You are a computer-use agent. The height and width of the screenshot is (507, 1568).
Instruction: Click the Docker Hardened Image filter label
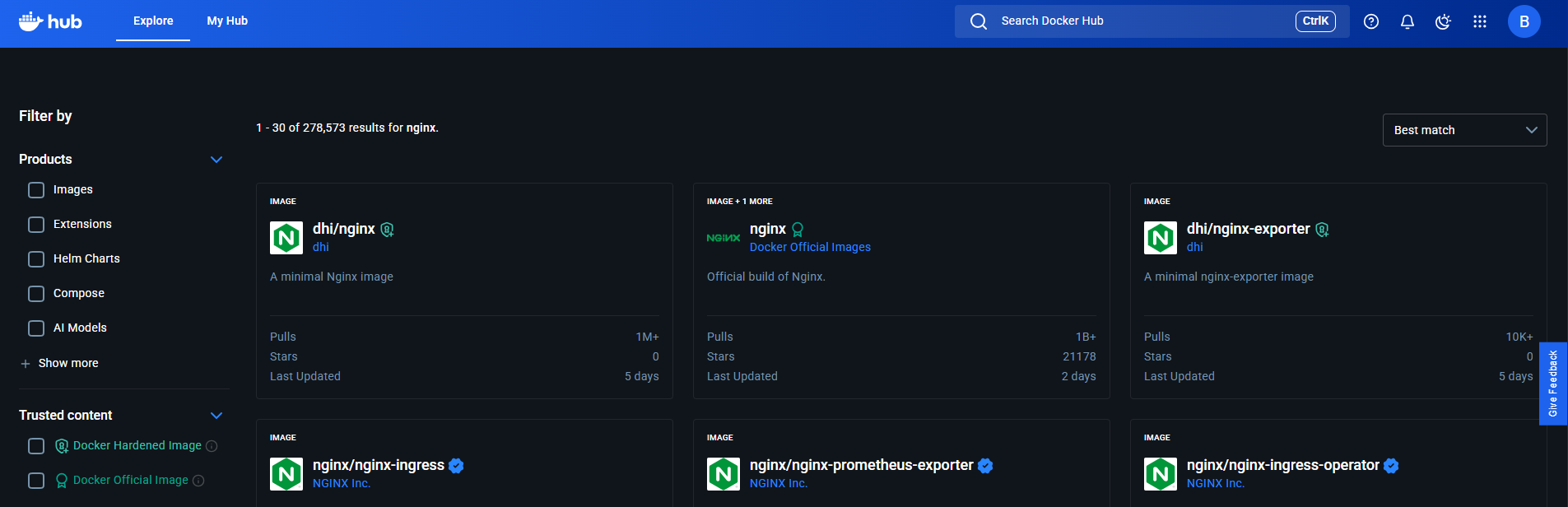[137, 445]
